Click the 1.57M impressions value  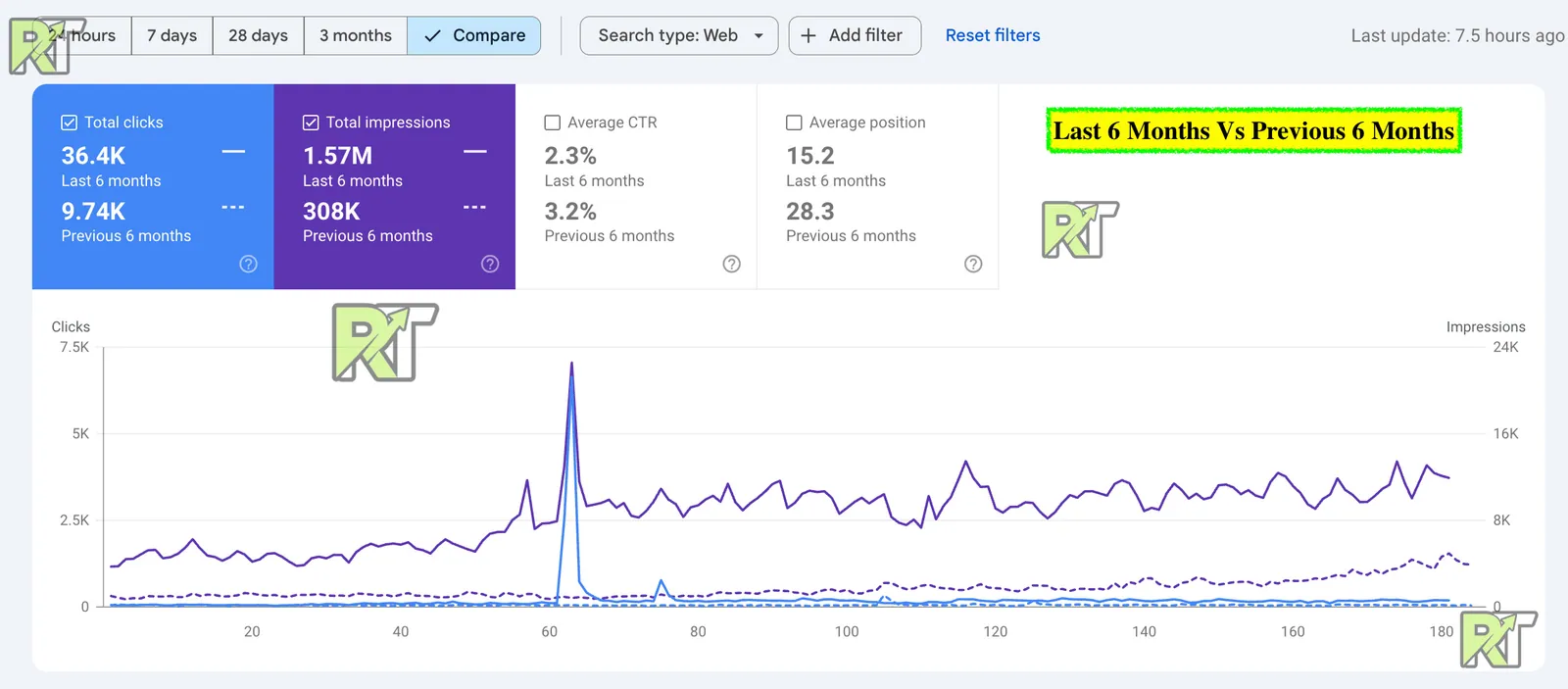point(337,156)
